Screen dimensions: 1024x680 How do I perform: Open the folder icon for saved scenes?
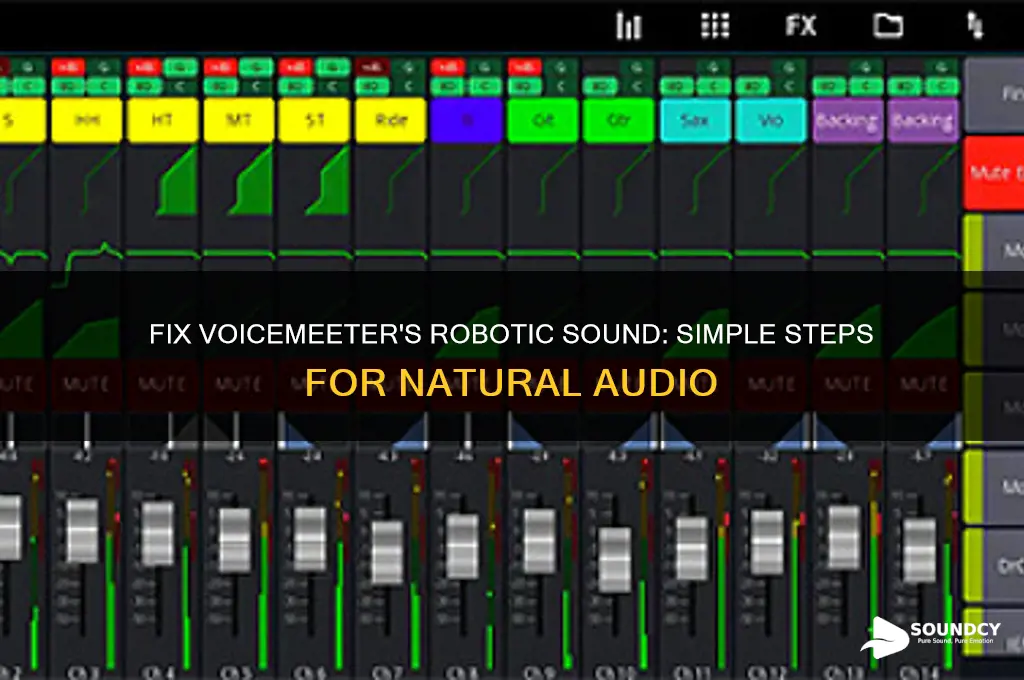tap(888, 26)
